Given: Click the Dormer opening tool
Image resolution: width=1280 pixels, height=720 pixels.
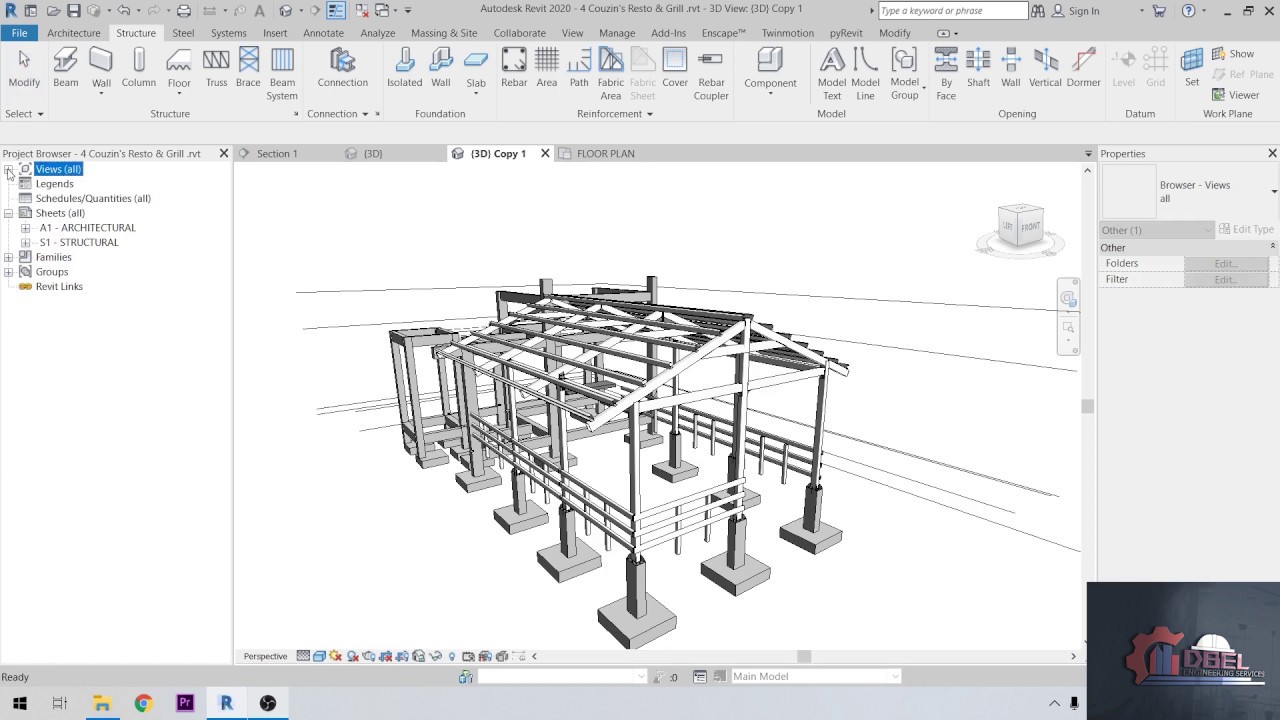Looking at the screenshot, I should (x=1083, y=68).
